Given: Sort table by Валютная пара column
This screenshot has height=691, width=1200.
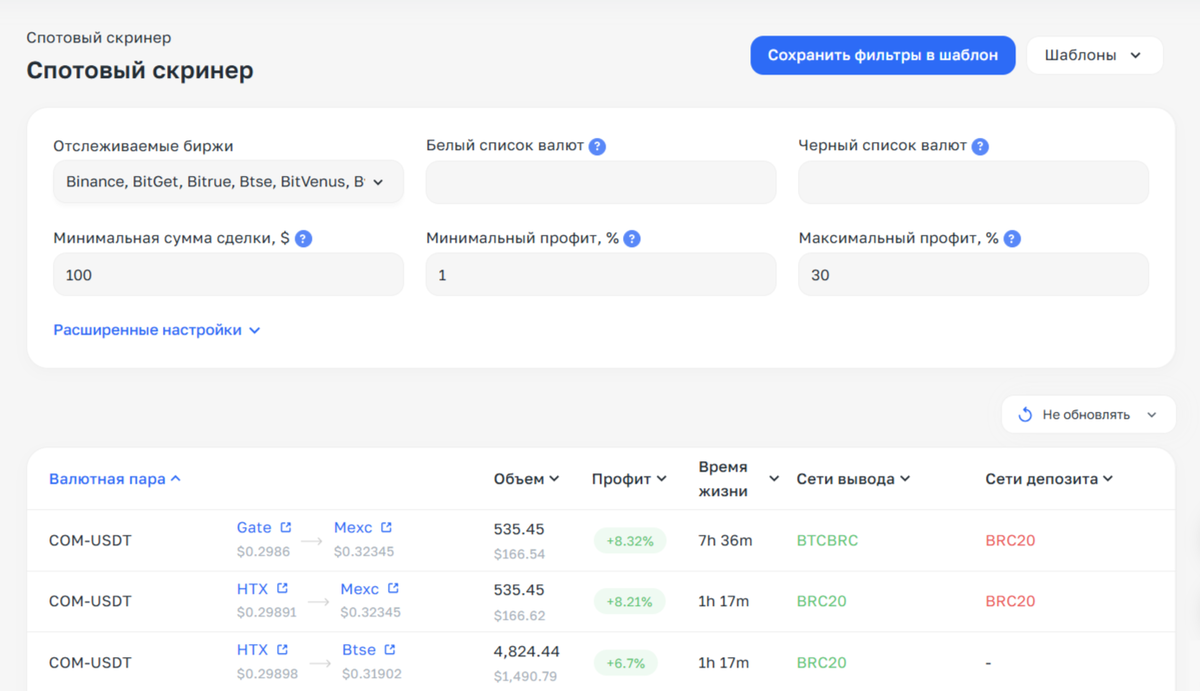Looking at the screenshot, I should (114, 479).
